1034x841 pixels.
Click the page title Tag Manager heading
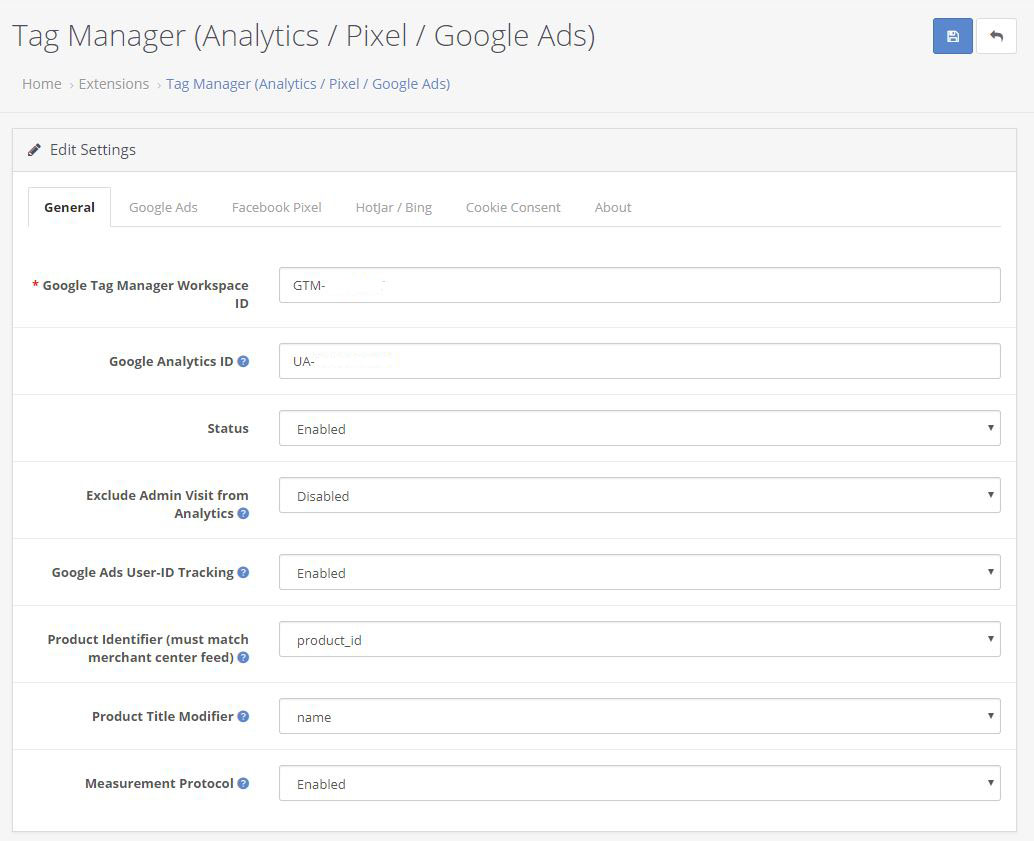pyautogui.click(x=303, y=36)
